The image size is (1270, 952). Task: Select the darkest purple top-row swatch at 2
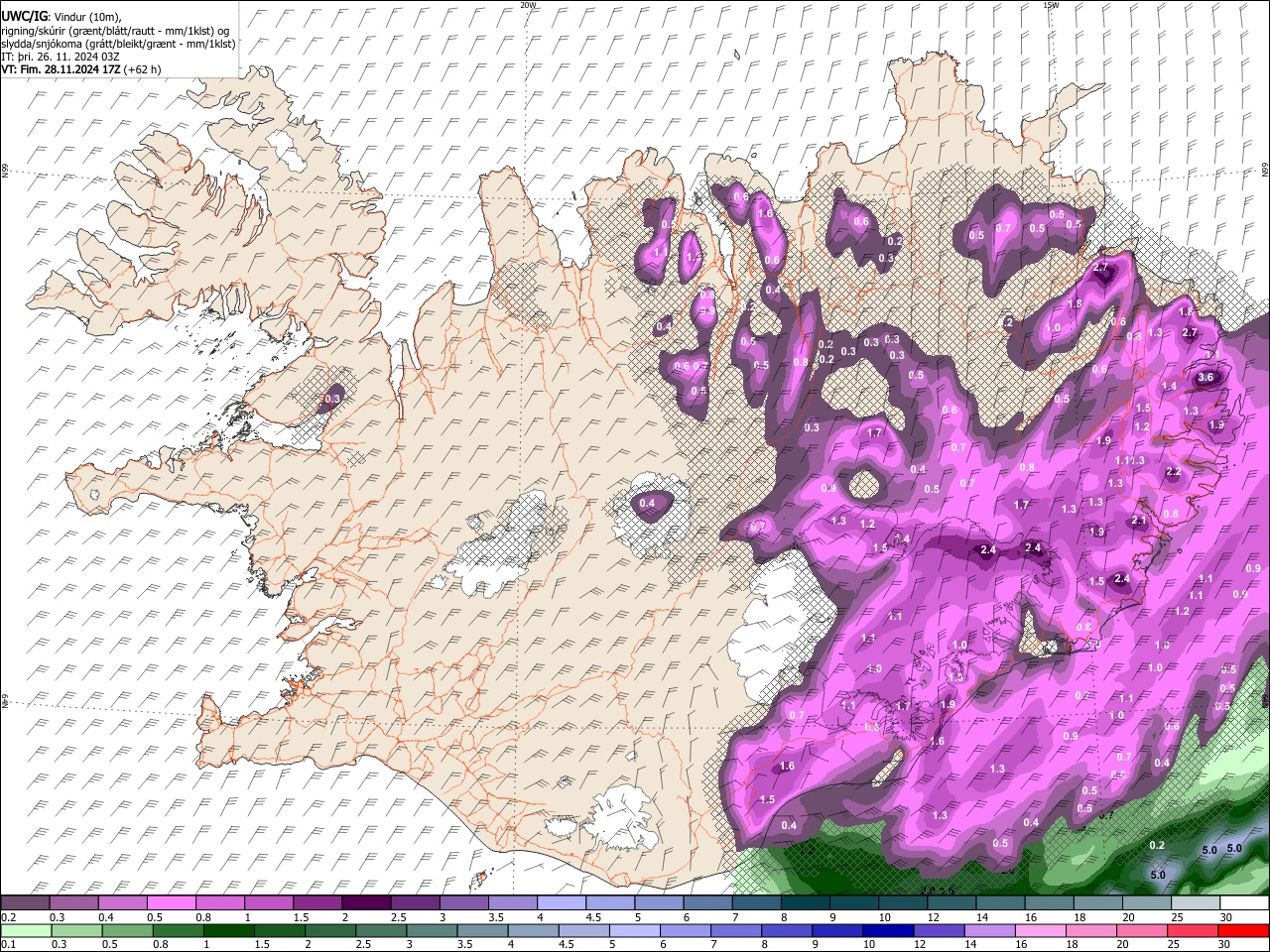[x=366, y=903]
